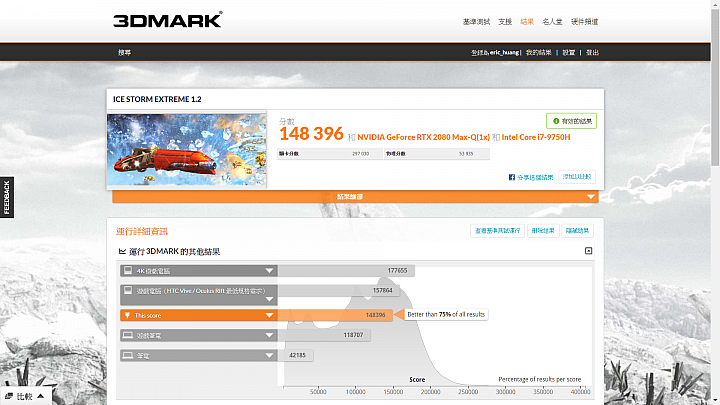Click the laptop icon in the 42185 row

tap(128, 355)
